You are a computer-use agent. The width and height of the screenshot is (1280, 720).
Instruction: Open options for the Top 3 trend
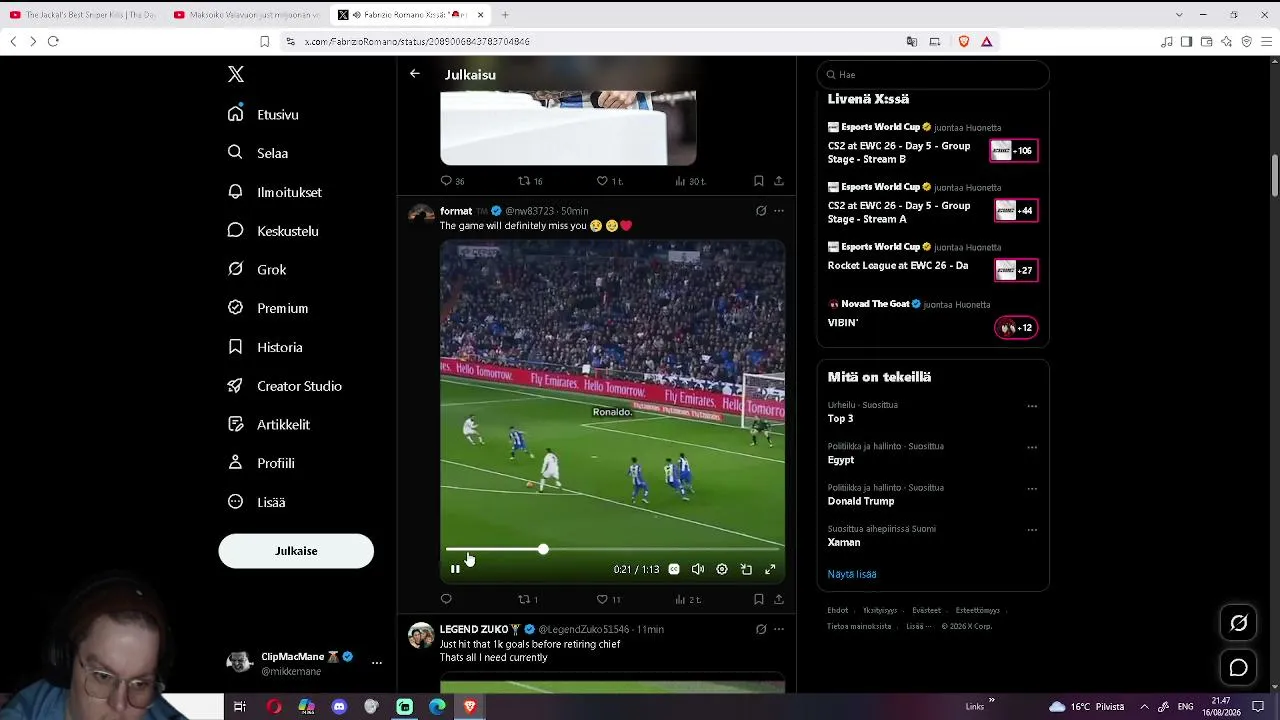[1032, 406]
